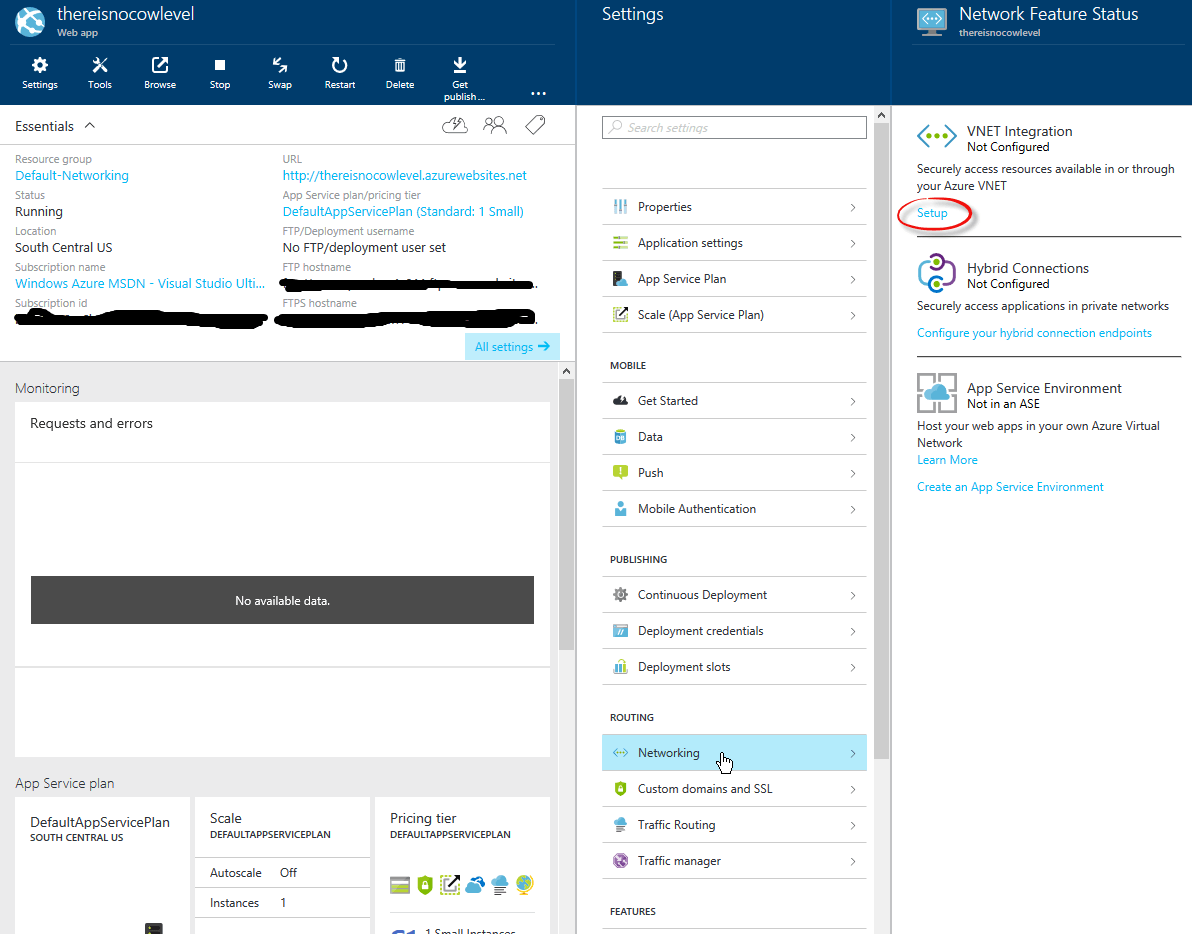Viewport: 1192px width, 934px height.
Task: Open the Windows Azure MSDN subscription link
Action: tap(140, 283)
